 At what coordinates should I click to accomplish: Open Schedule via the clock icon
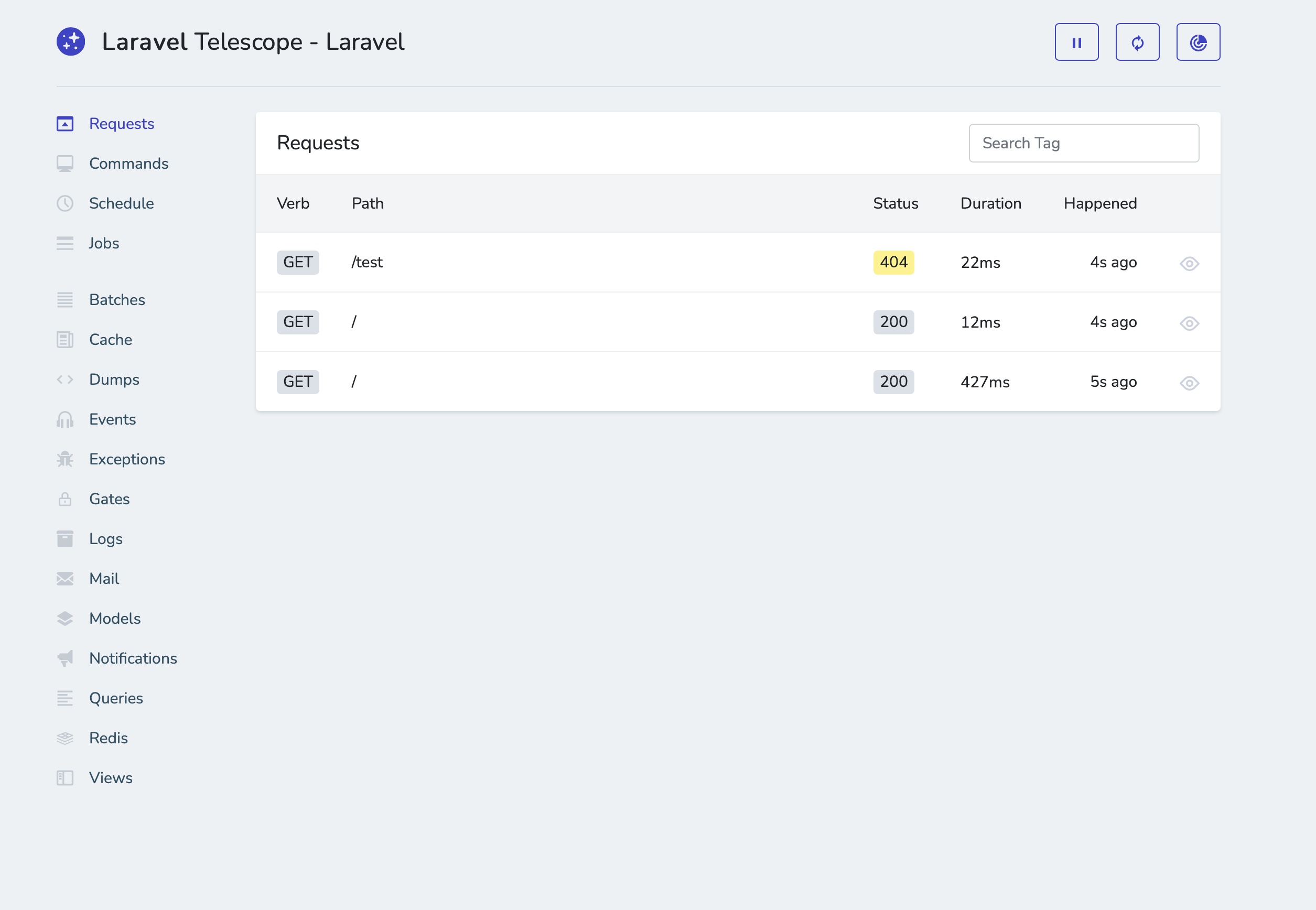click(x=64, y=203)
